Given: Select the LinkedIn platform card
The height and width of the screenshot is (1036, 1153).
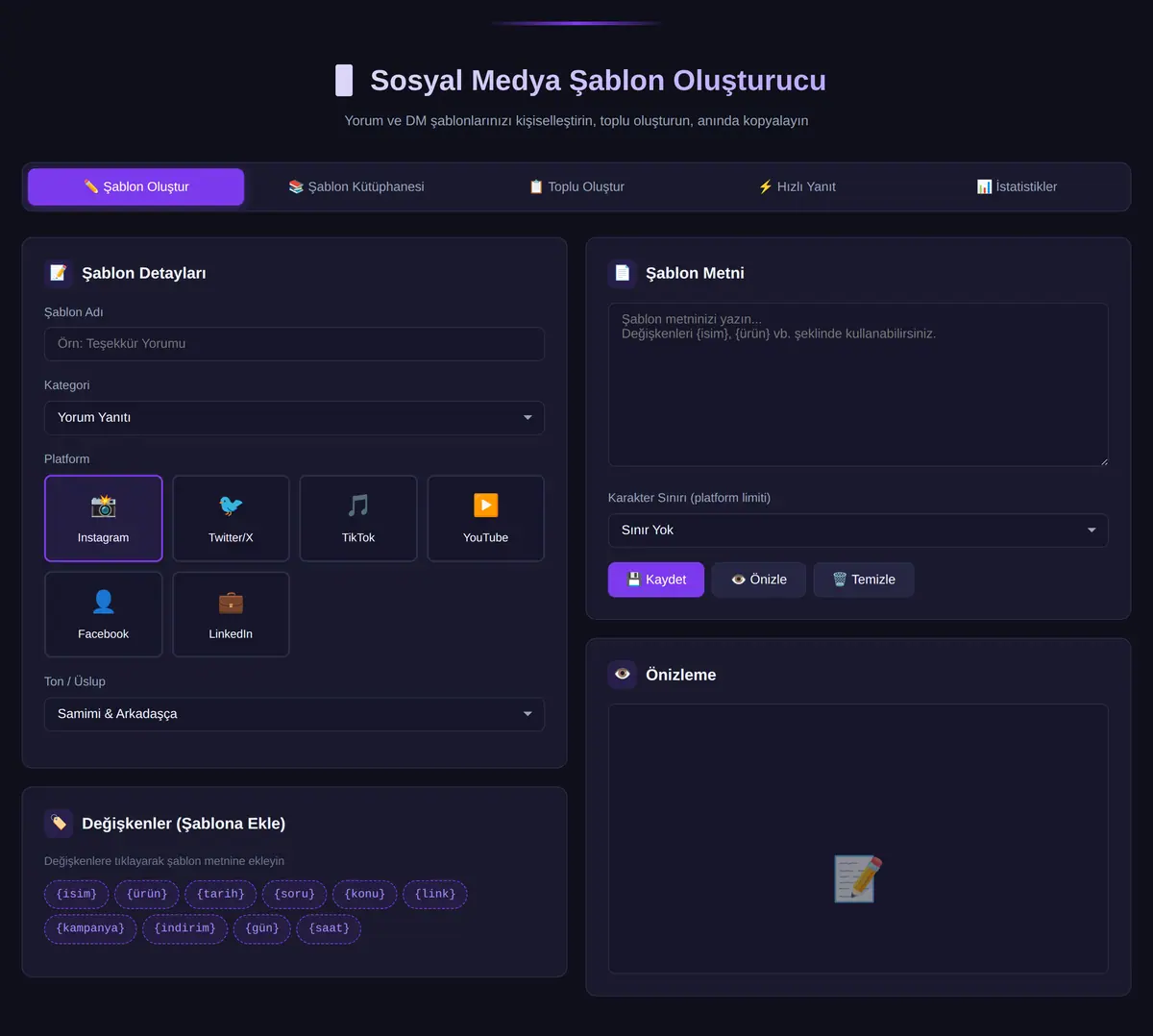Looking at the screenshot, I should click(231, 614).
